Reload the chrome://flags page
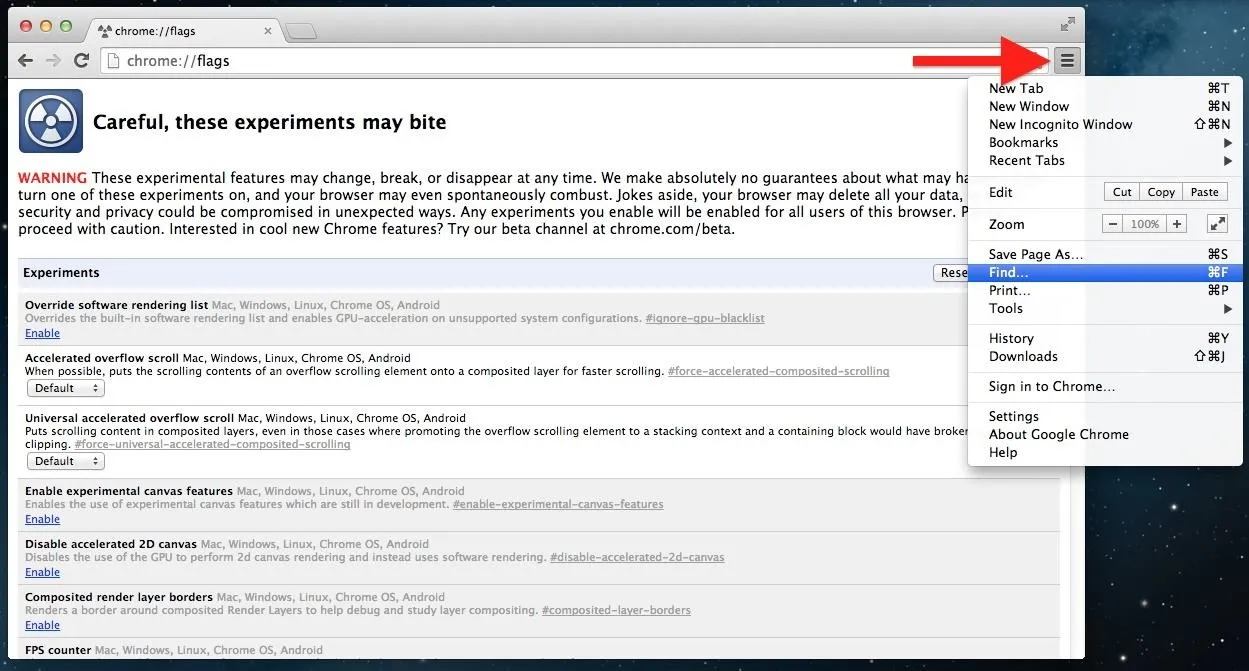 click(x=82, y=61)
